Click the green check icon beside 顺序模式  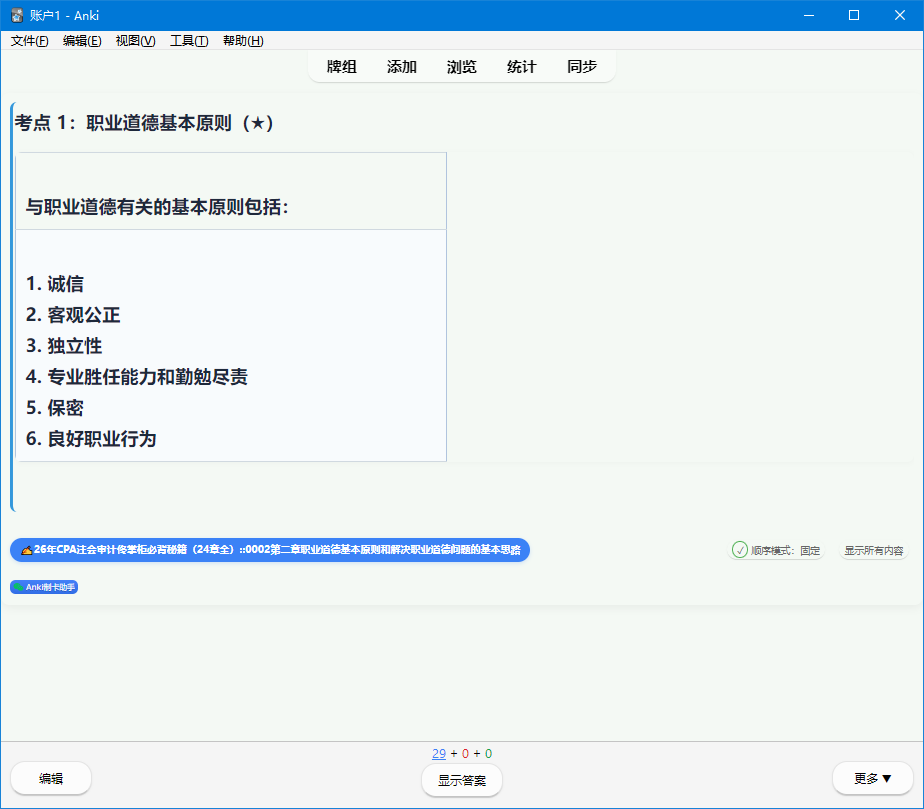tap(740, 550)
